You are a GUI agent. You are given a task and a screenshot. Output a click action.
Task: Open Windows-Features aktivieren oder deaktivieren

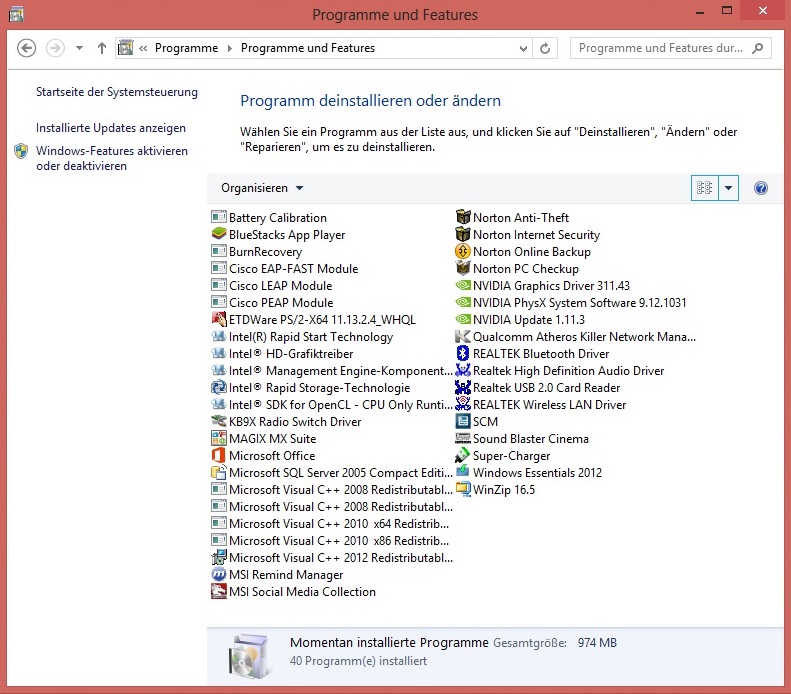click(x=111, y=158)
